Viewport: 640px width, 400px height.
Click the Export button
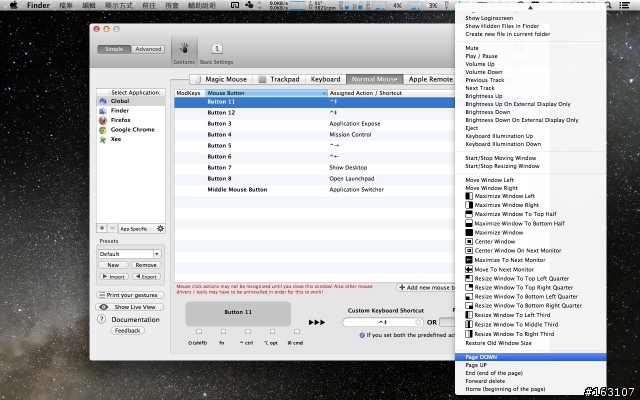tap(146, 276)
